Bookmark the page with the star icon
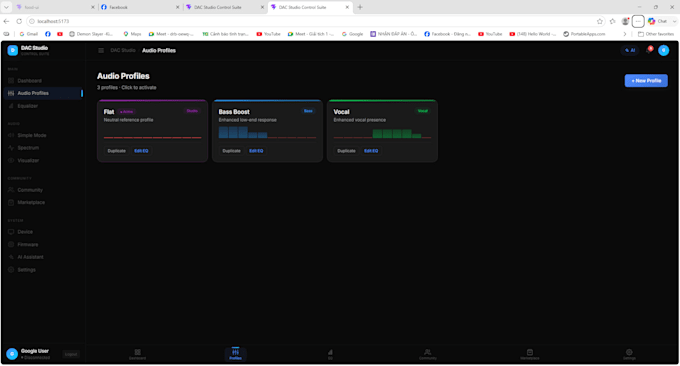 (600, 21)
